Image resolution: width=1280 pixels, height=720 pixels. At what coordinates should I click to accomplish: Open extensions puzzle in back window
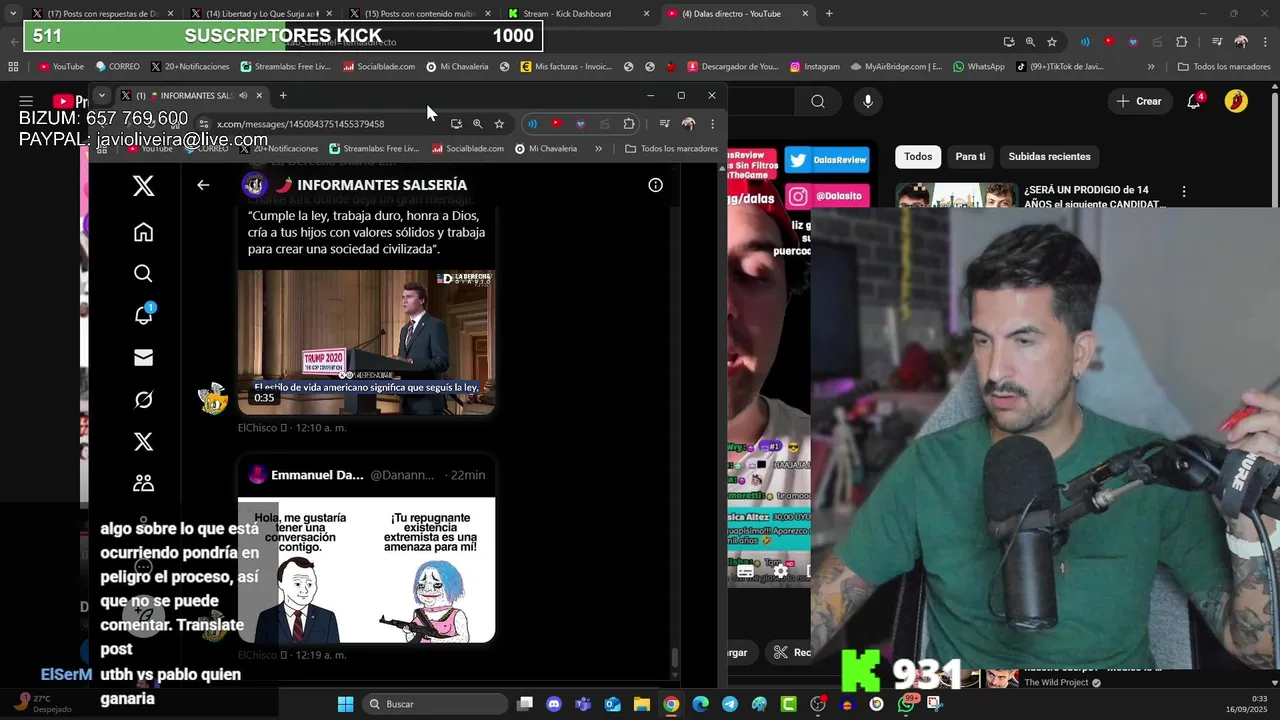[x=1182, y=42]
